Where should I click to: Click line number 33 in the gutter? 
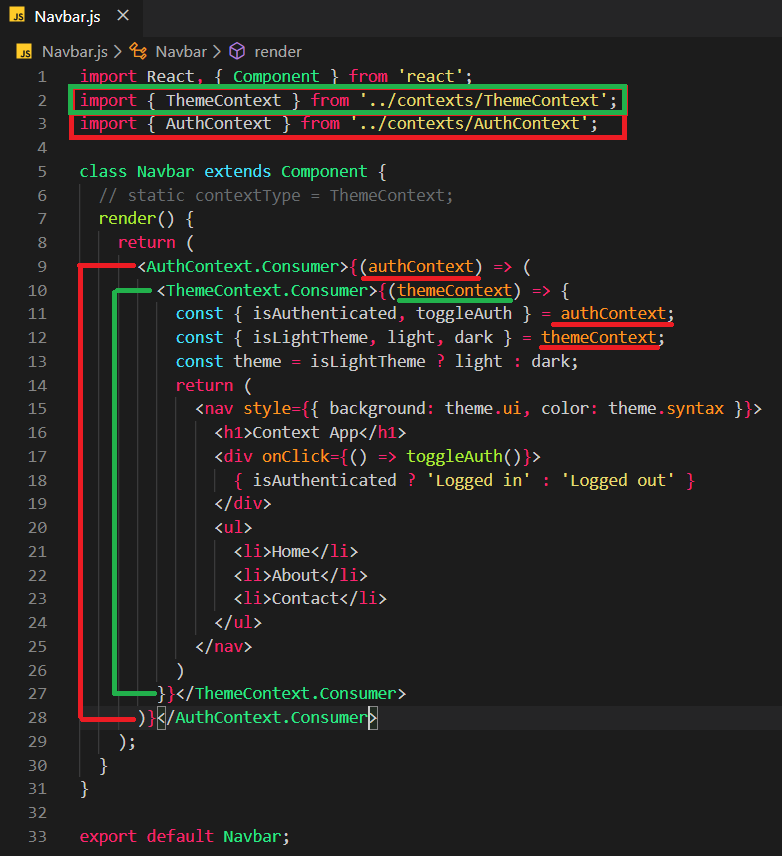pos(37,836)
